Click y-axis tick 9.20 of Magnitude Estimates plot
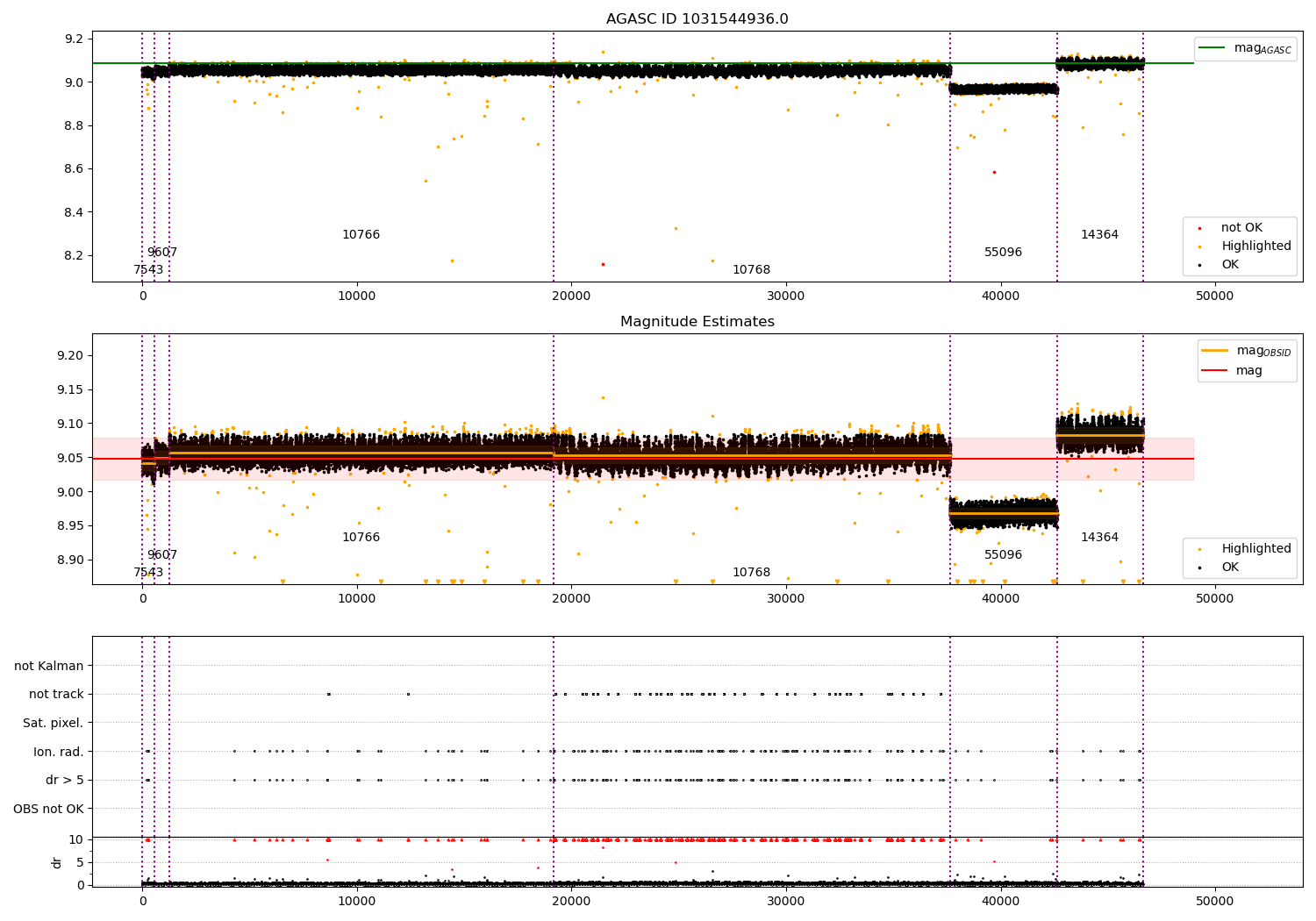The image size is (1316, 921). pos(70,356)
